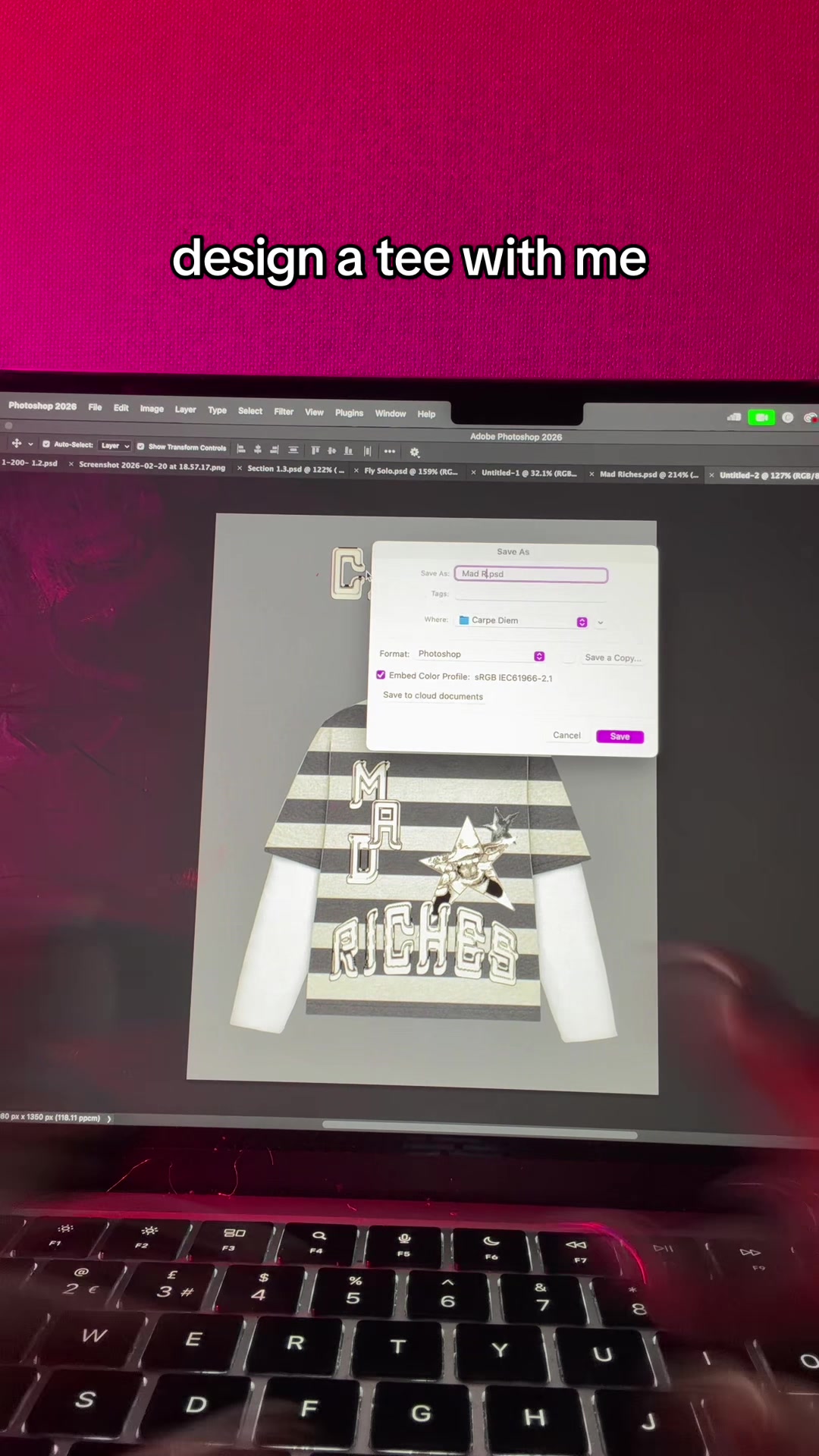Click the Save As filename field

coord(531,575)
